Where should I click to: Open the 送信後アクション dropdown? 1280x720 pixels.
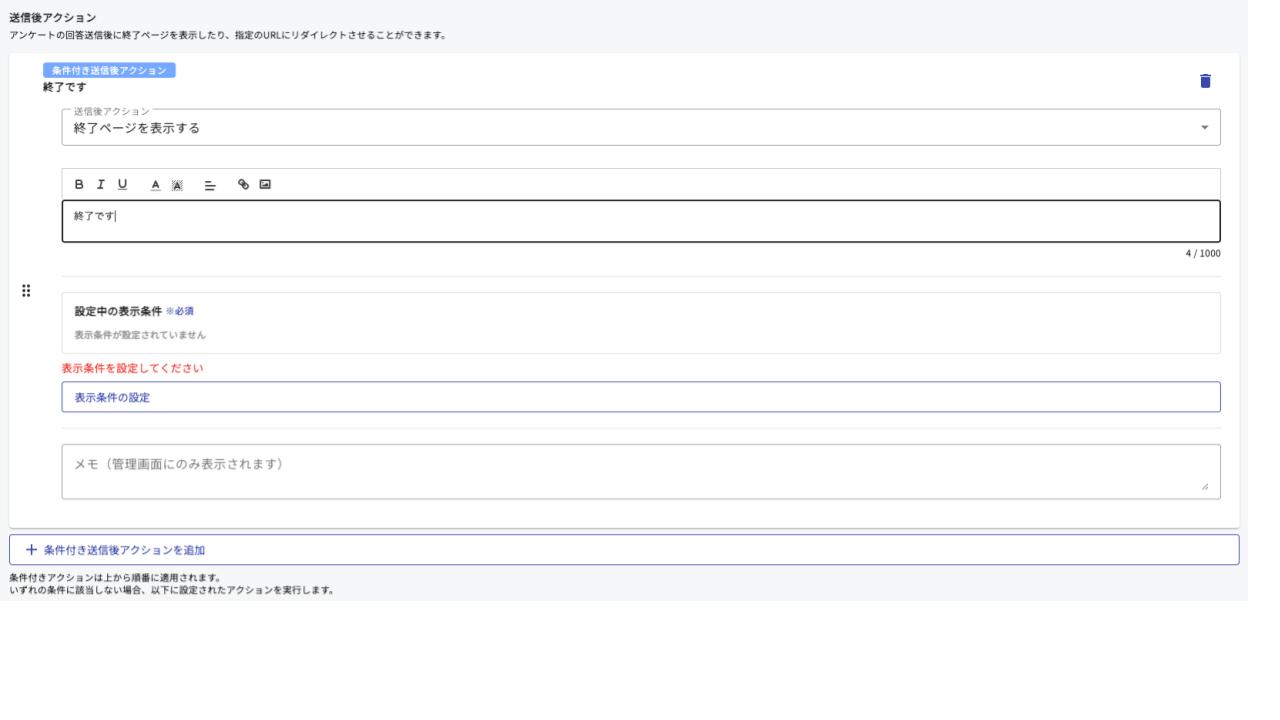640,128
